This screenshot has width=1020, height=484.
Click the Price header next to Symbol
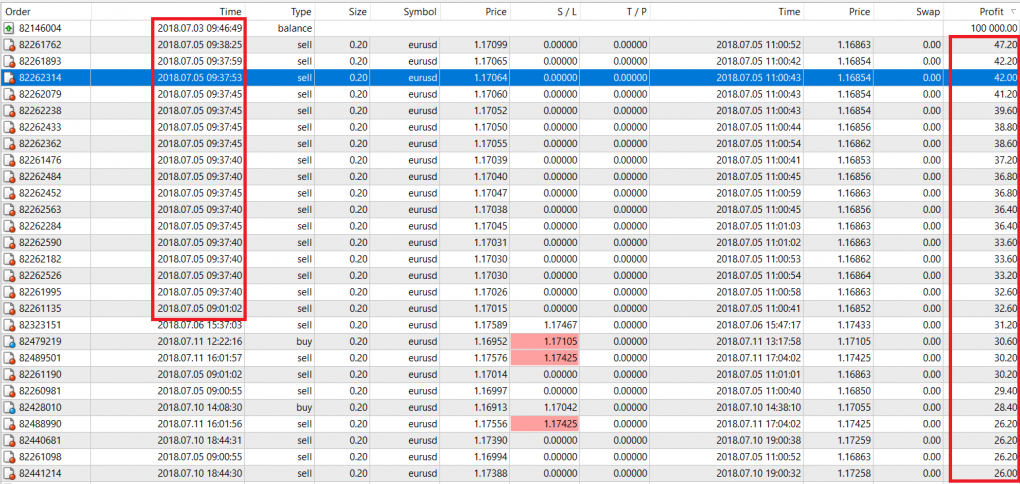coord(496,12)
